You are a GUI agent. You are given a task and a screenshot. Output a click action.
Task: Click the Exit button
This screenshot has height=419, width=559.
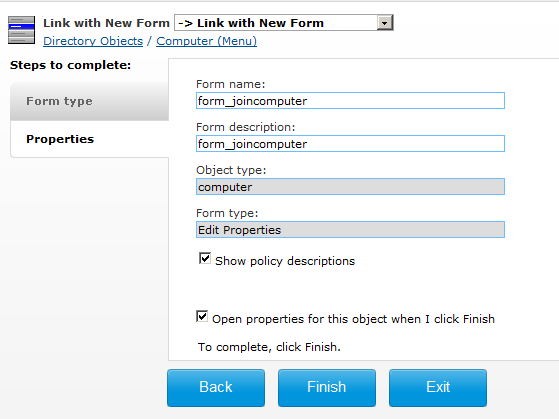[x=438, y=388]
